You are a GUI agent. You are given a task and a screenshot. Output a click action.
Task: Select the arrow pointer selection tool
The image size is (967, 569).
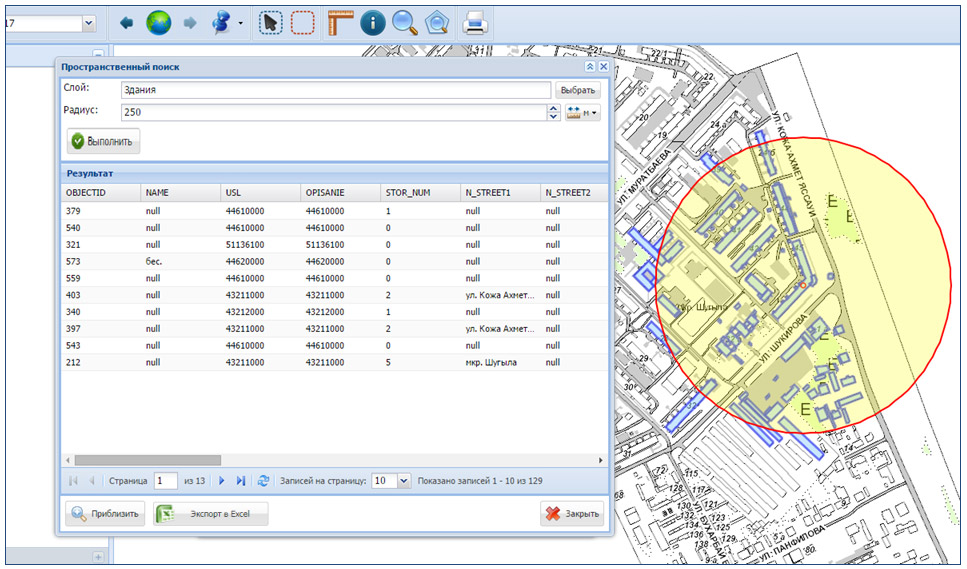[x=270, y=23]
